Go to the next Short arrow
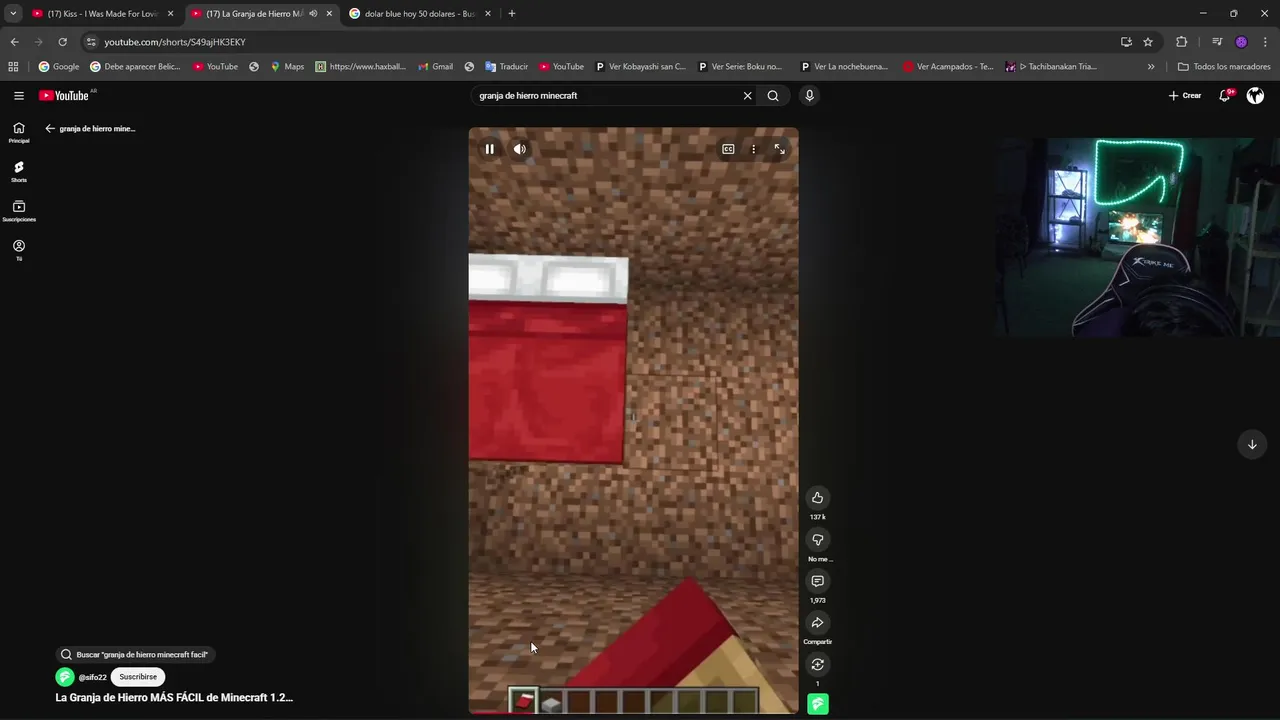1280x720 pixels. [1251, 445]
